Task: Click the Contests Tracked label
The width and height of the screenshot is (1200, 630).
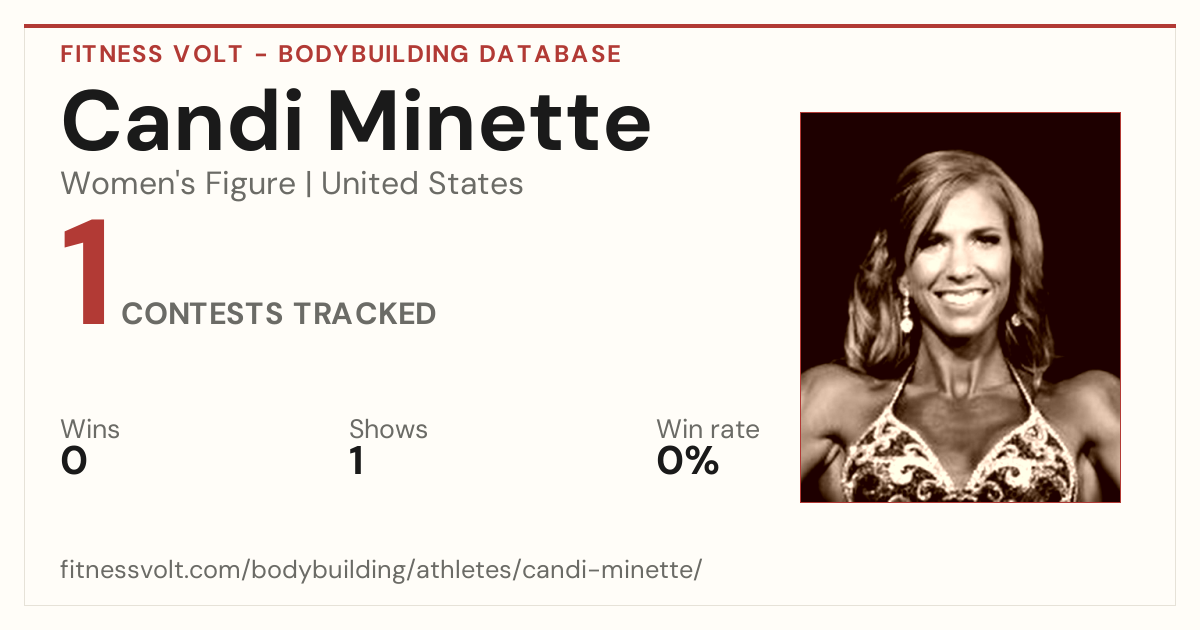Action: pyautogui.click(x=279, y=314)
